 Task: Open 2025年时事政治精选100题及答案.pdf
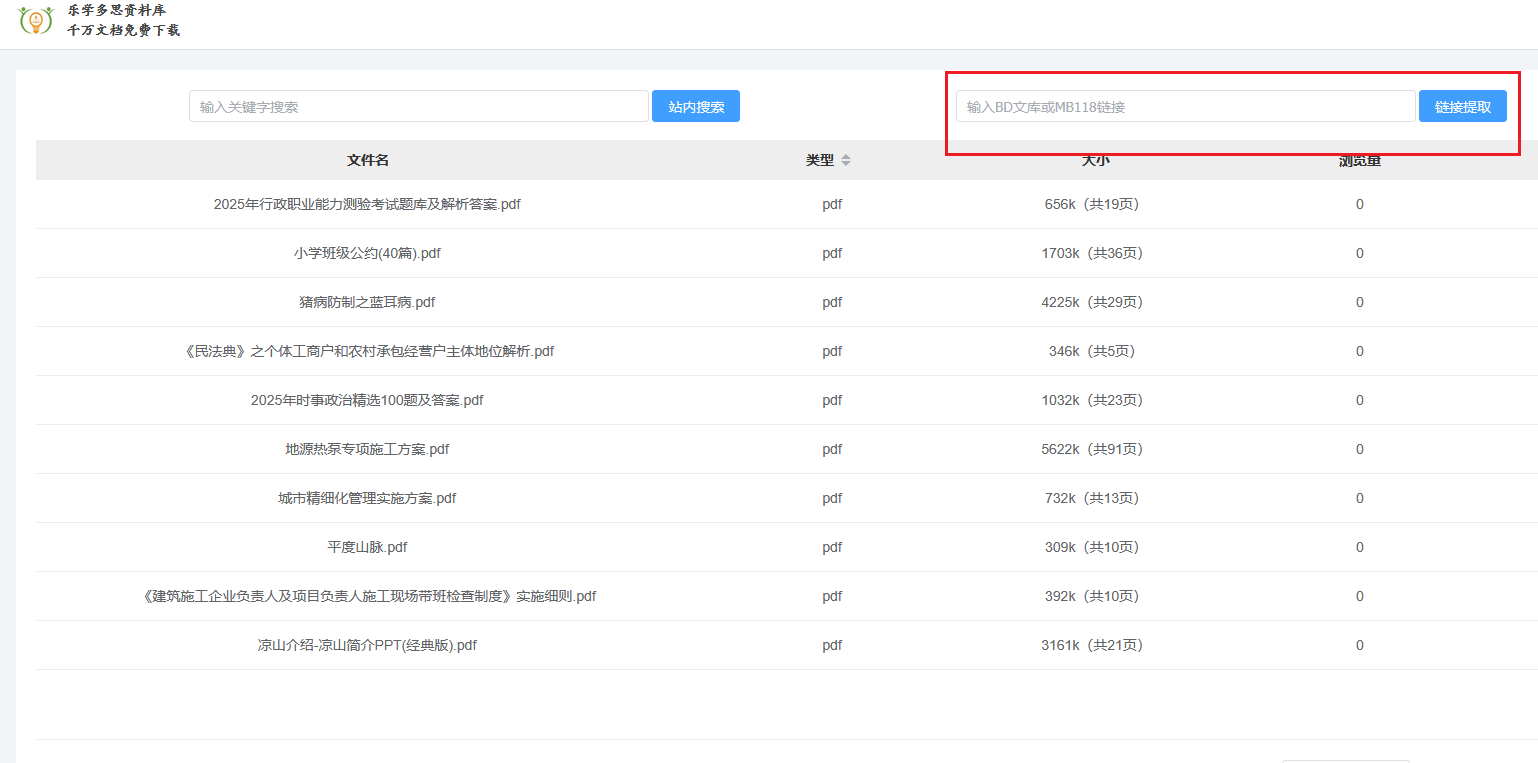367,401
